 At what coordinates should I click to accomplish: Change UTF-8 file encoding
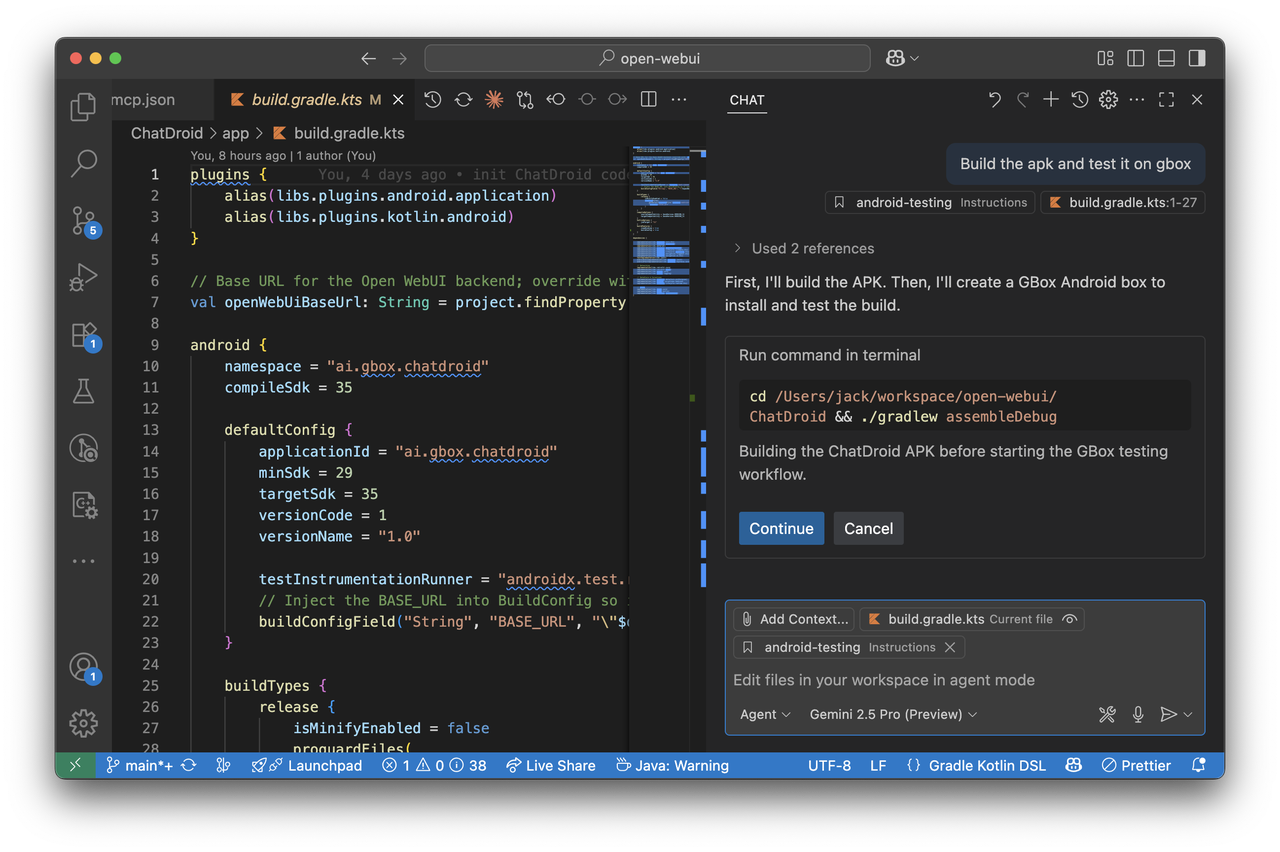pos(829,765)
